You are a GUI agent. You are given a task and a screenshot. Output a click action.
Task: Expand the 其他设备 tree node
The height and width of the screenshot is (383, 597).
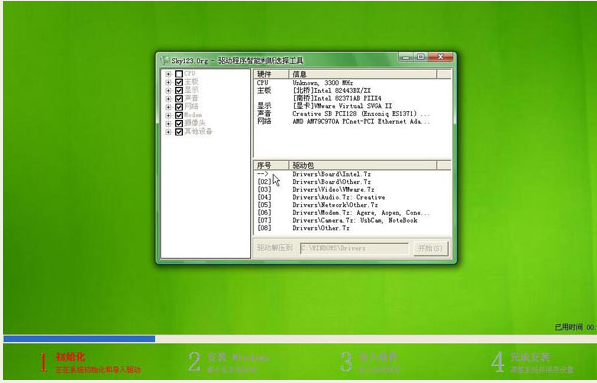[x=168, y=132]
